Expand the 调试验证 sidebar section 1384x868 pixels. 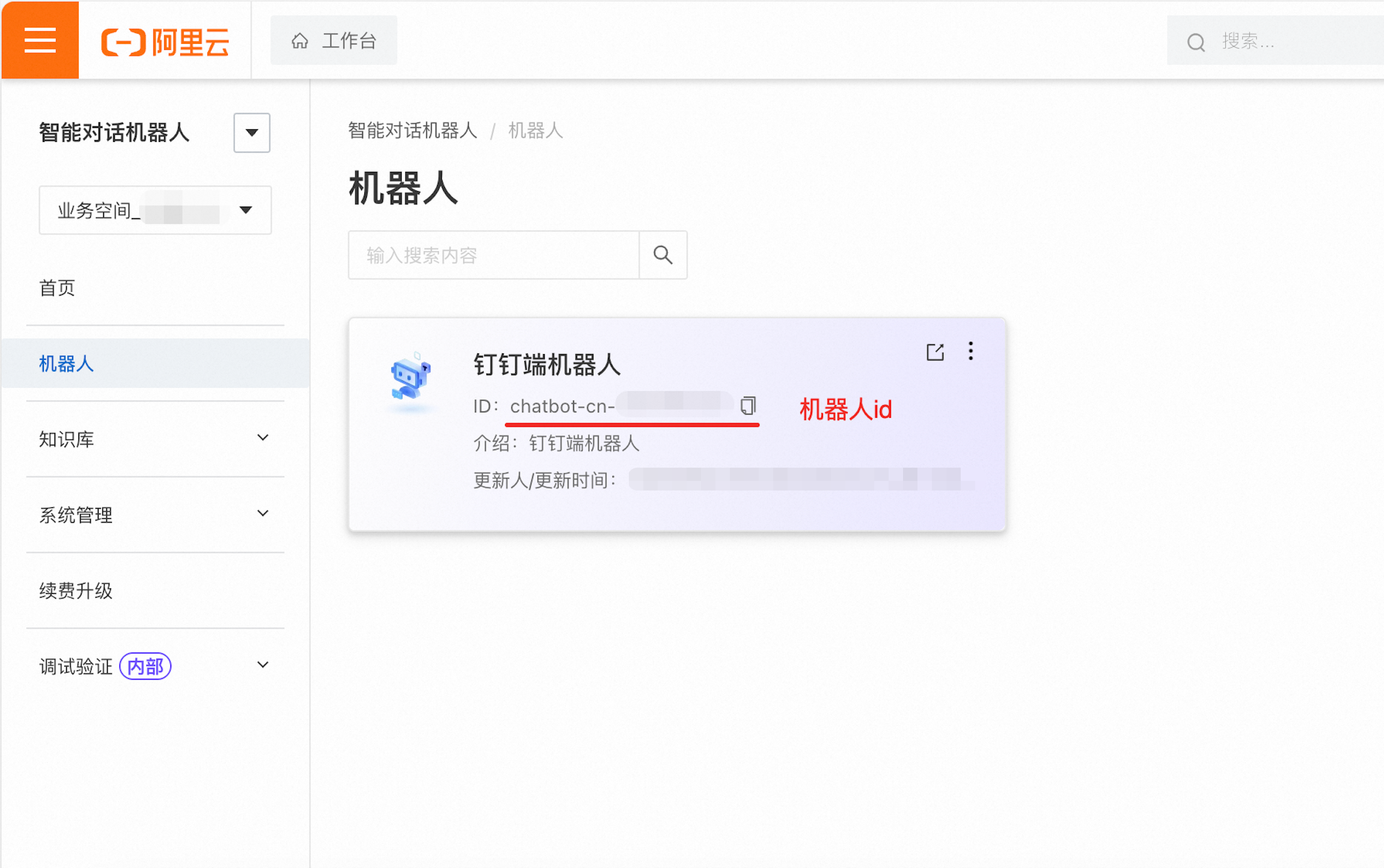click(x=155, y=666)
